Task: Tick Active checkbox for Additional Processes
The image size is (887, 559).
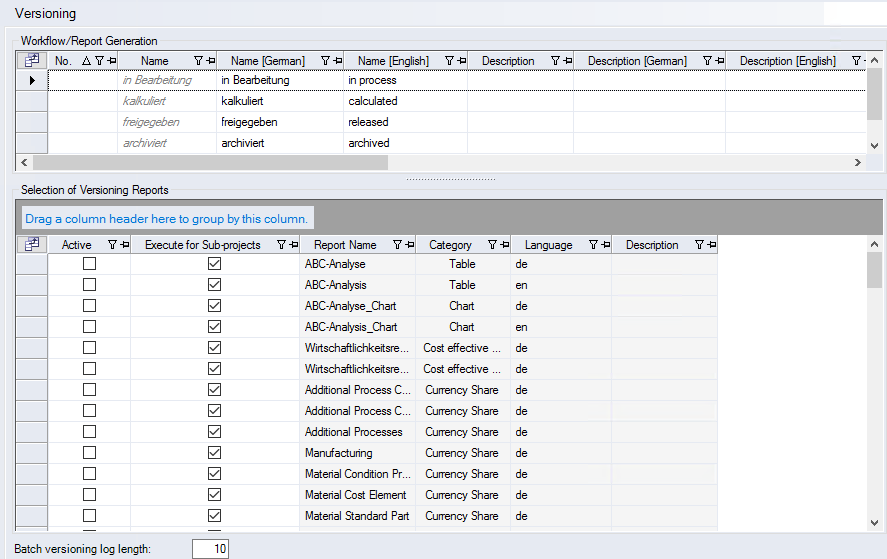Action: coord(90,432)
